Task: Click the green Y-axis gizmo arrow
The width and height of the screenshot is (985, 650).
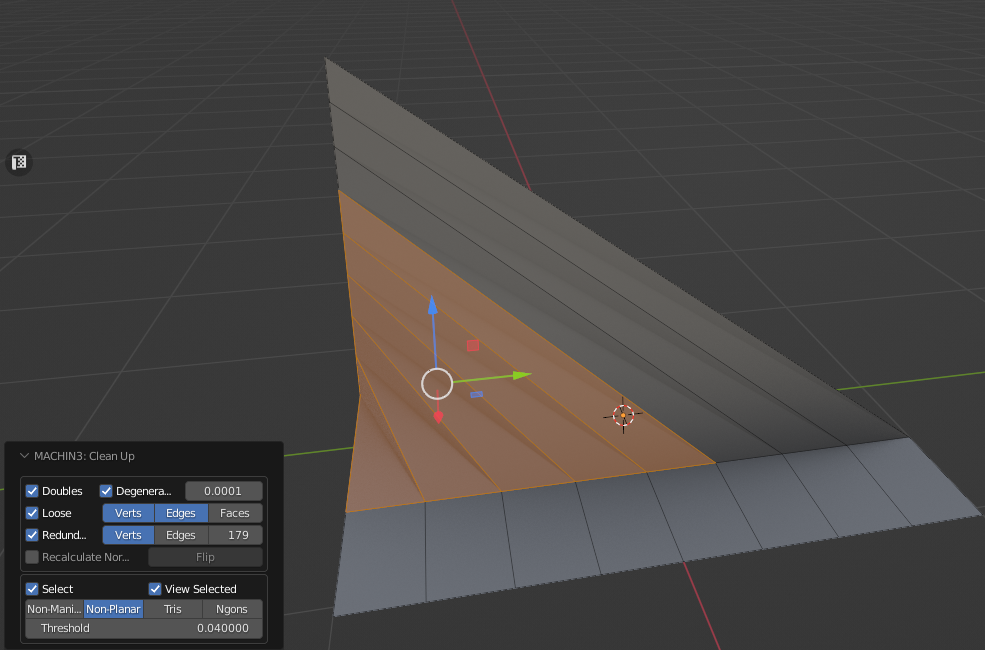Action: (x=521, y=375)
